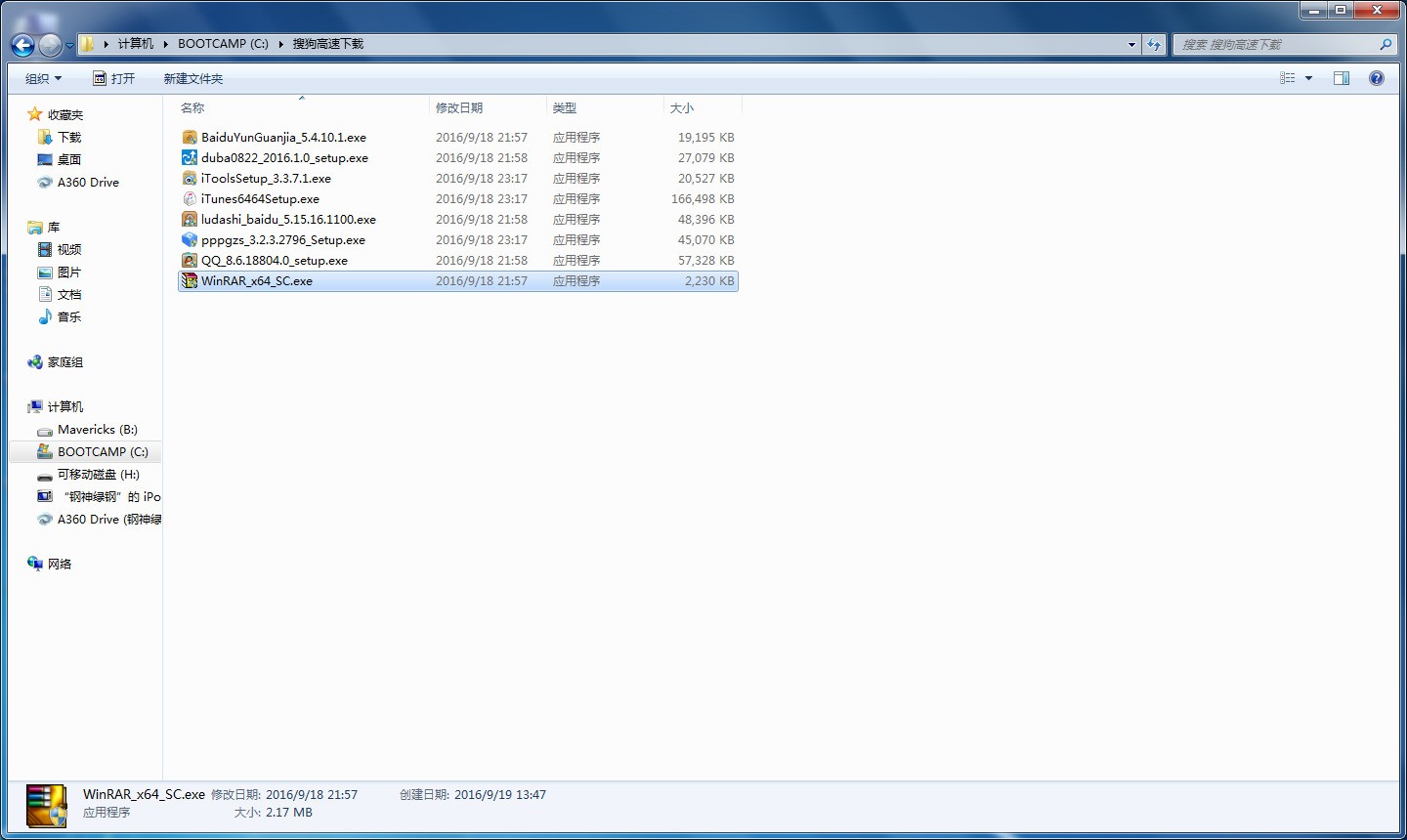The height and width of the screenshot is (840, 1407).
Task: Open the 图片 library
Action: [69, 273]
